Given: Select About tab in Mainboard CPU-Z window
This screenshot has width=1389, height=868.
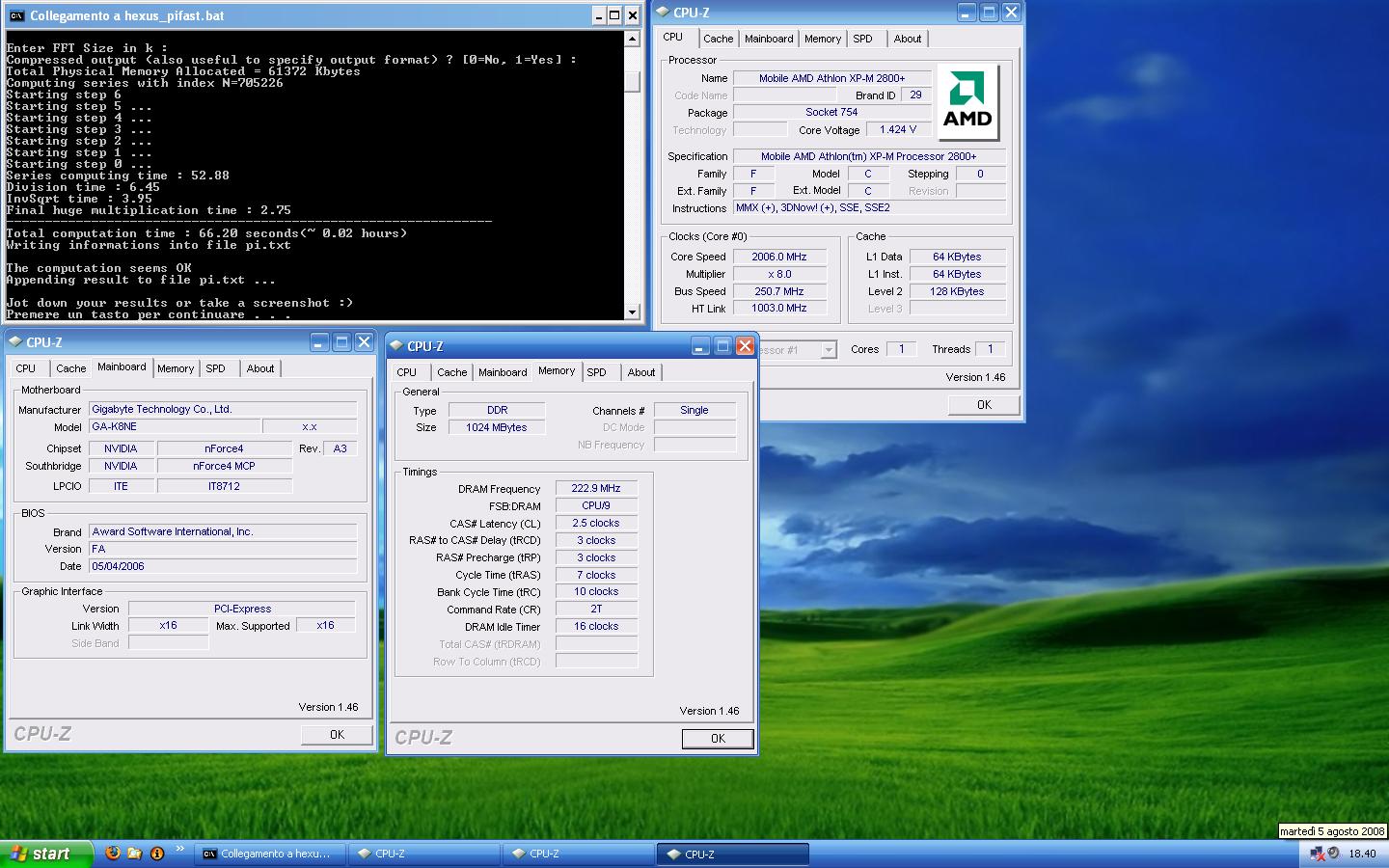Looking at the screenshot, I should tap(260, 368).
